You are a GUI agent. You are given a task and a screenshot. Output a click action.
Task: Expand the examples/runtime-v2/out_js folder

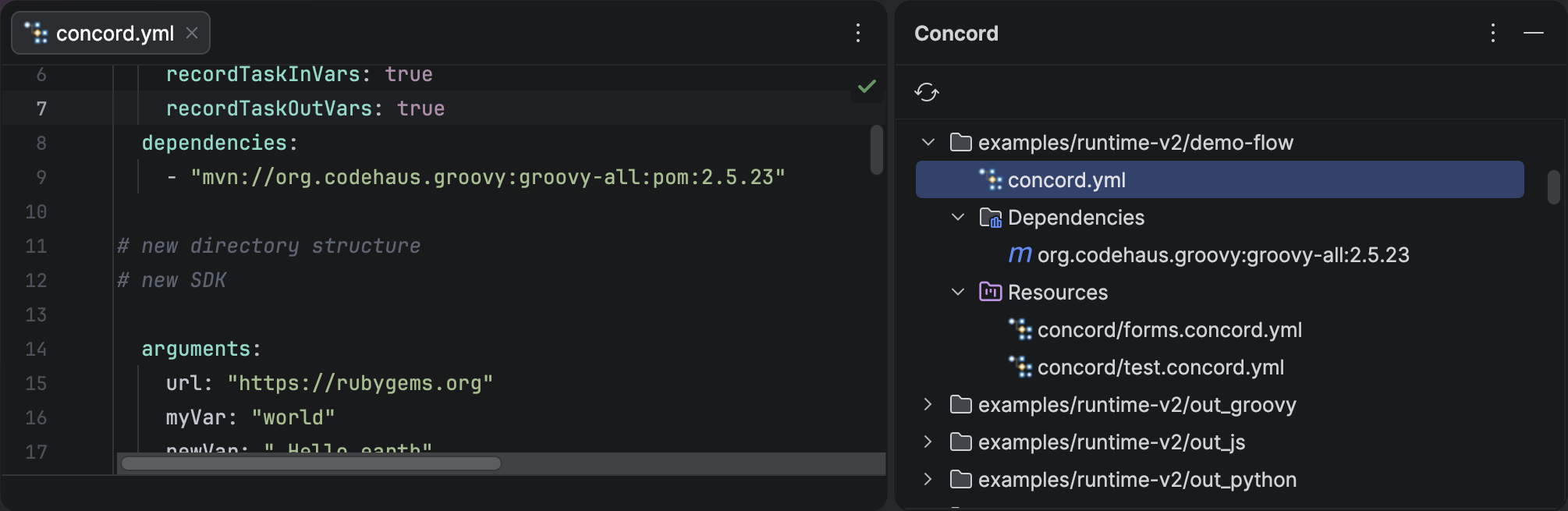pyautogui.click(x=928, y=442)
